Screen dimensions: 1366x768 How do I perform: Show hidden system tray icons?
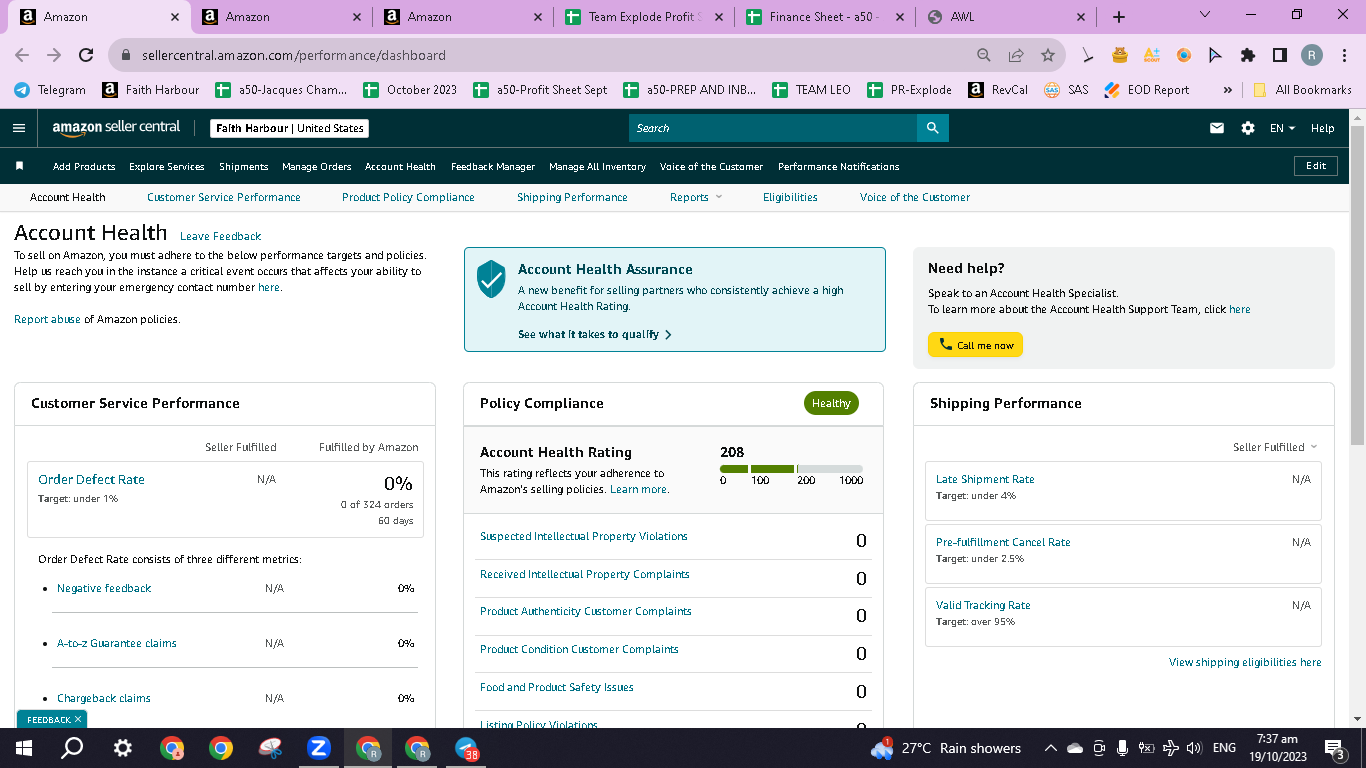click(x=1050, y=748)
